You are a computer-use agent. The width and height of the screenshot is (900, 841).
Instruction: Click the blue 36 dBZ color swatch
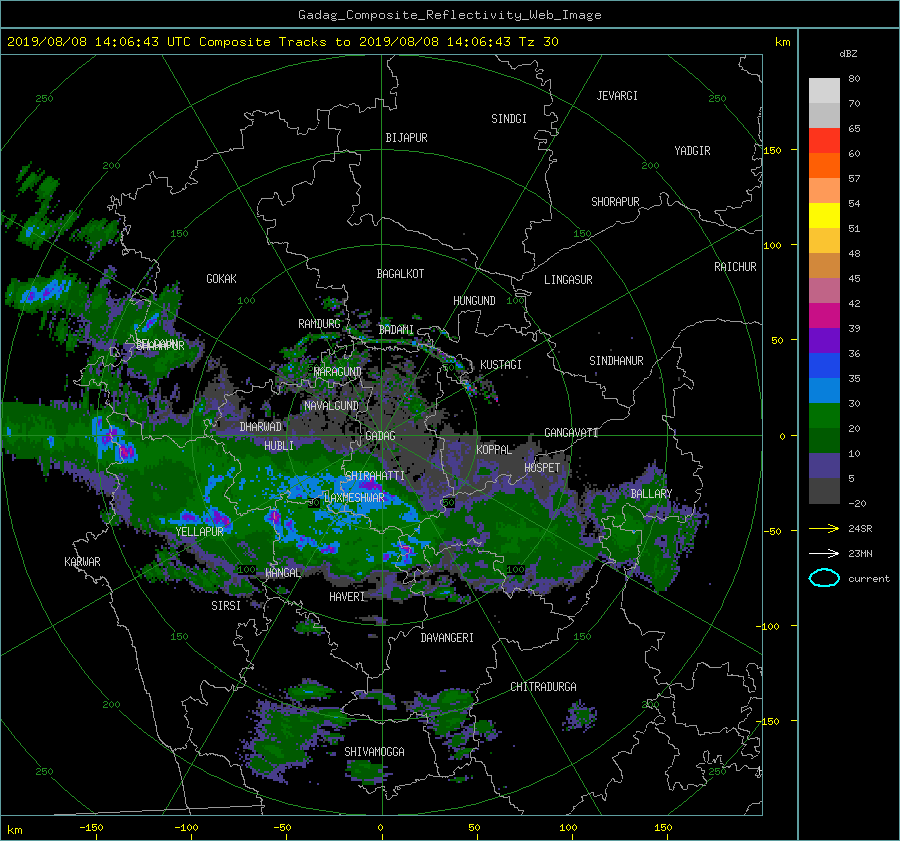824,366
